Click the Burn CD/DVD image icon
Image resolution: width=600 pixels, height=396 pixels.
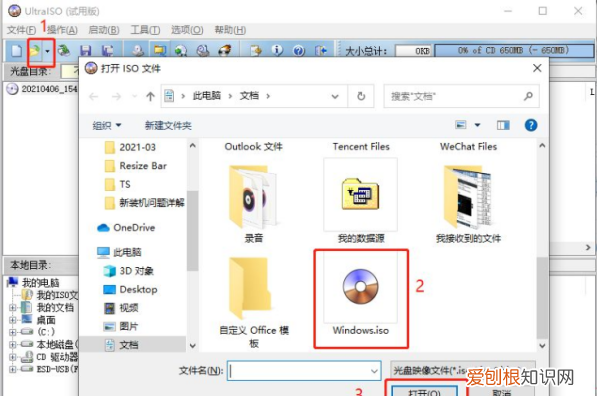tap(225, 50)
